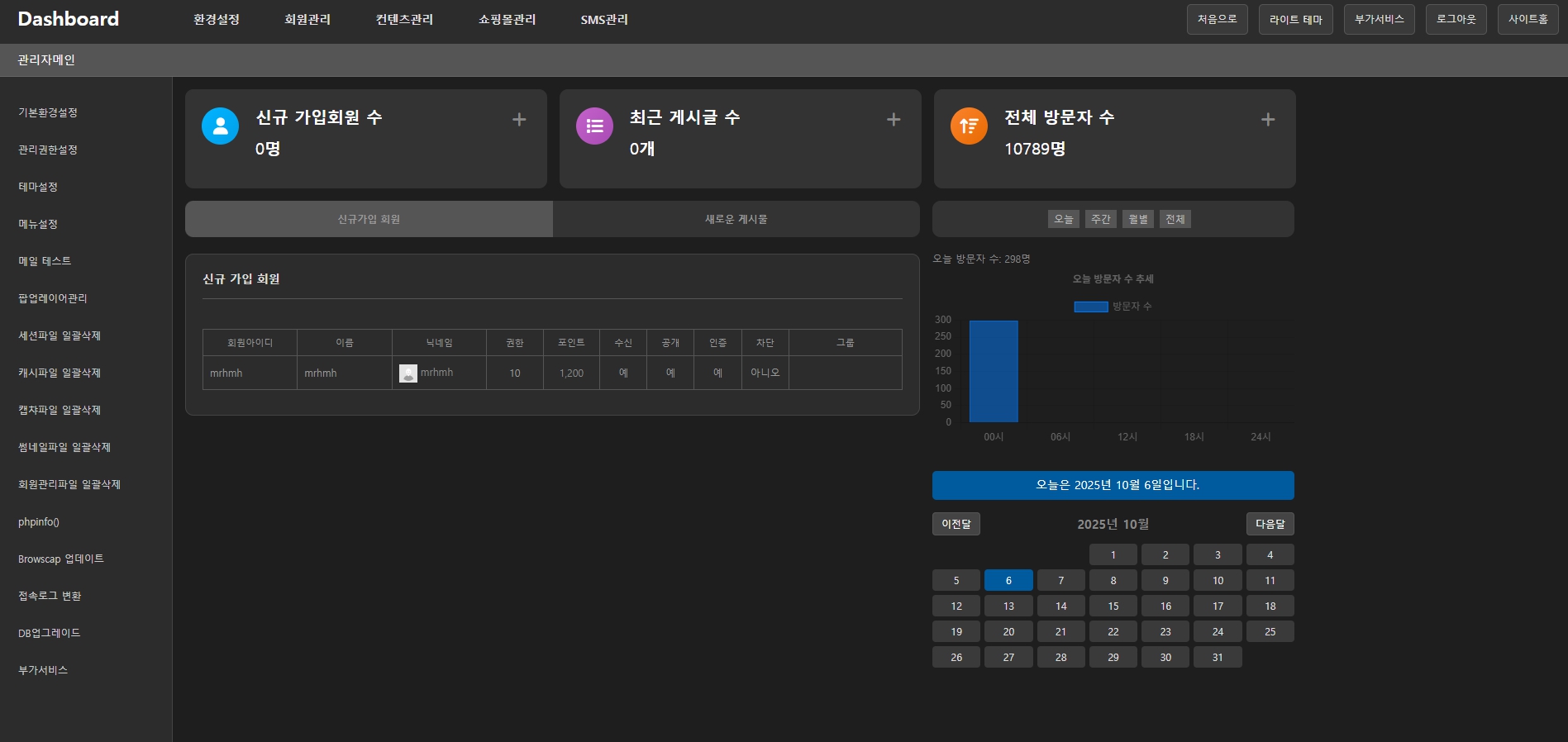Open the 쇼핑몰관리 top menu

pyautogui.click(x=507, y=19)
